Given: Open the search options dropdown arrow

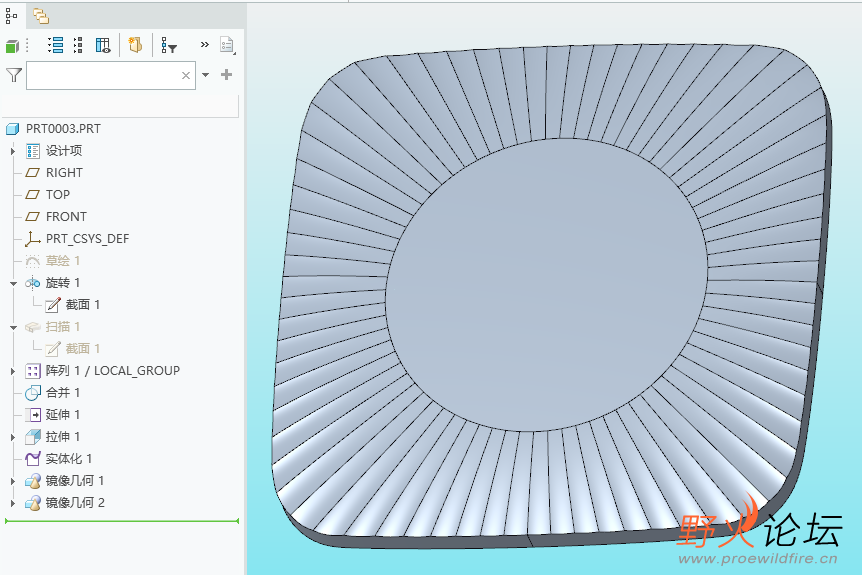Looking at the screenshot, I should (x=206, y=75).
